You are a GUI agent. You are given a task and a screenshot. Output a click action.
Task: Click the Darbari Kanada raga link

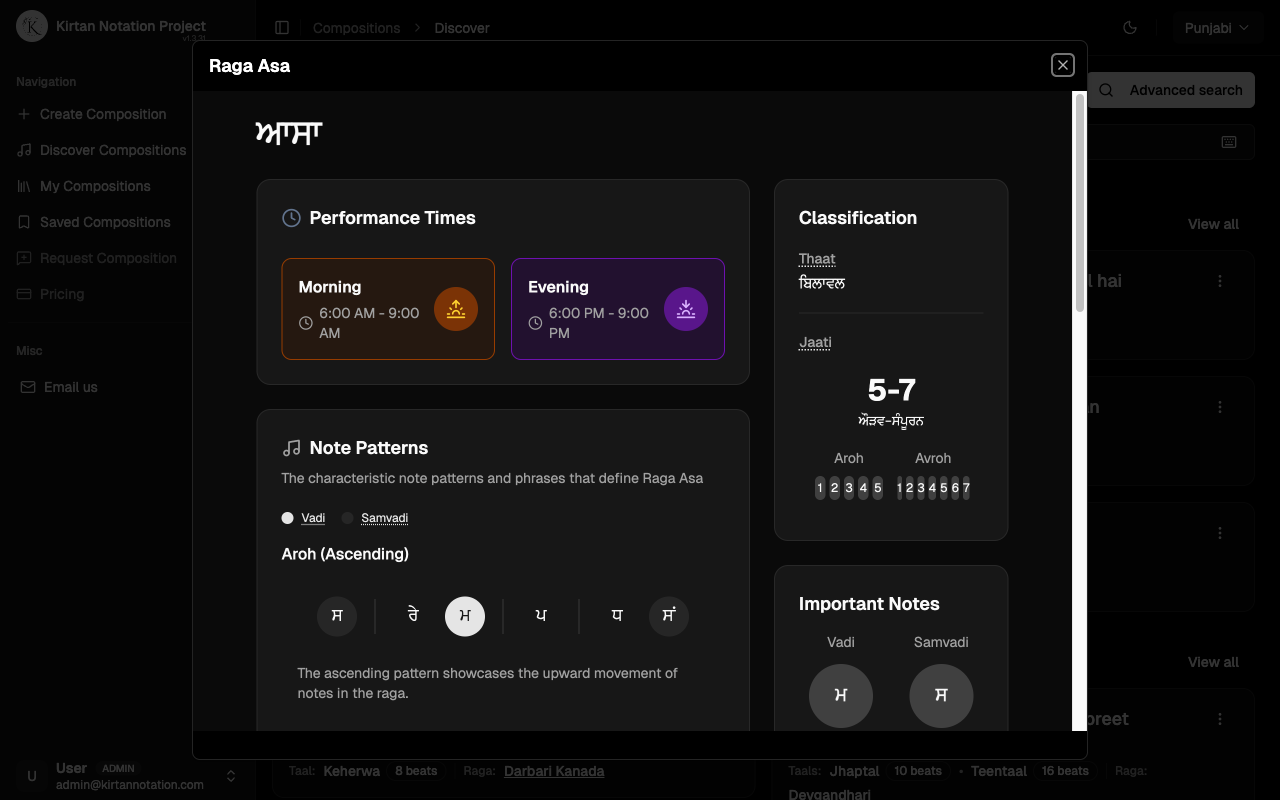(554, 771)
